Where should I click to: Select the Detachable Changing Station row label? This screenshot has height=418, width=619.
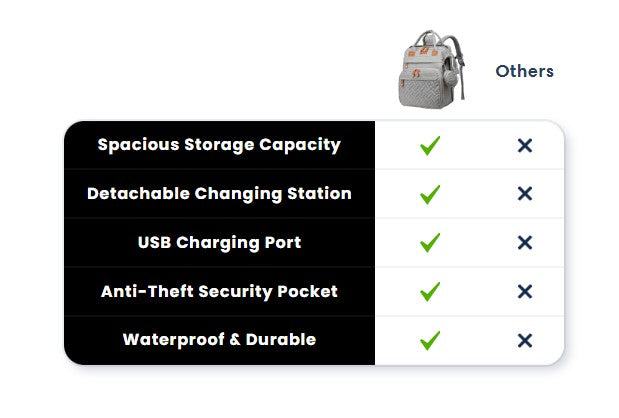tap(219, 194)
